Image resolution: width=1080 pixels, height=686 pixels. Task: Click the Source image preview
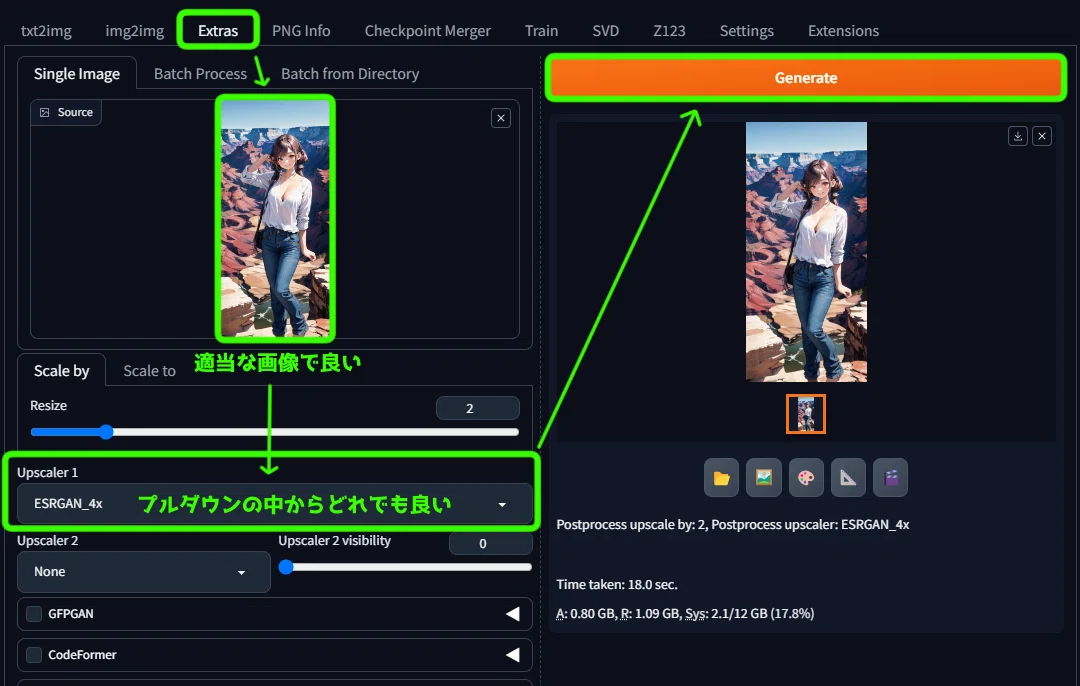point(275,218)
